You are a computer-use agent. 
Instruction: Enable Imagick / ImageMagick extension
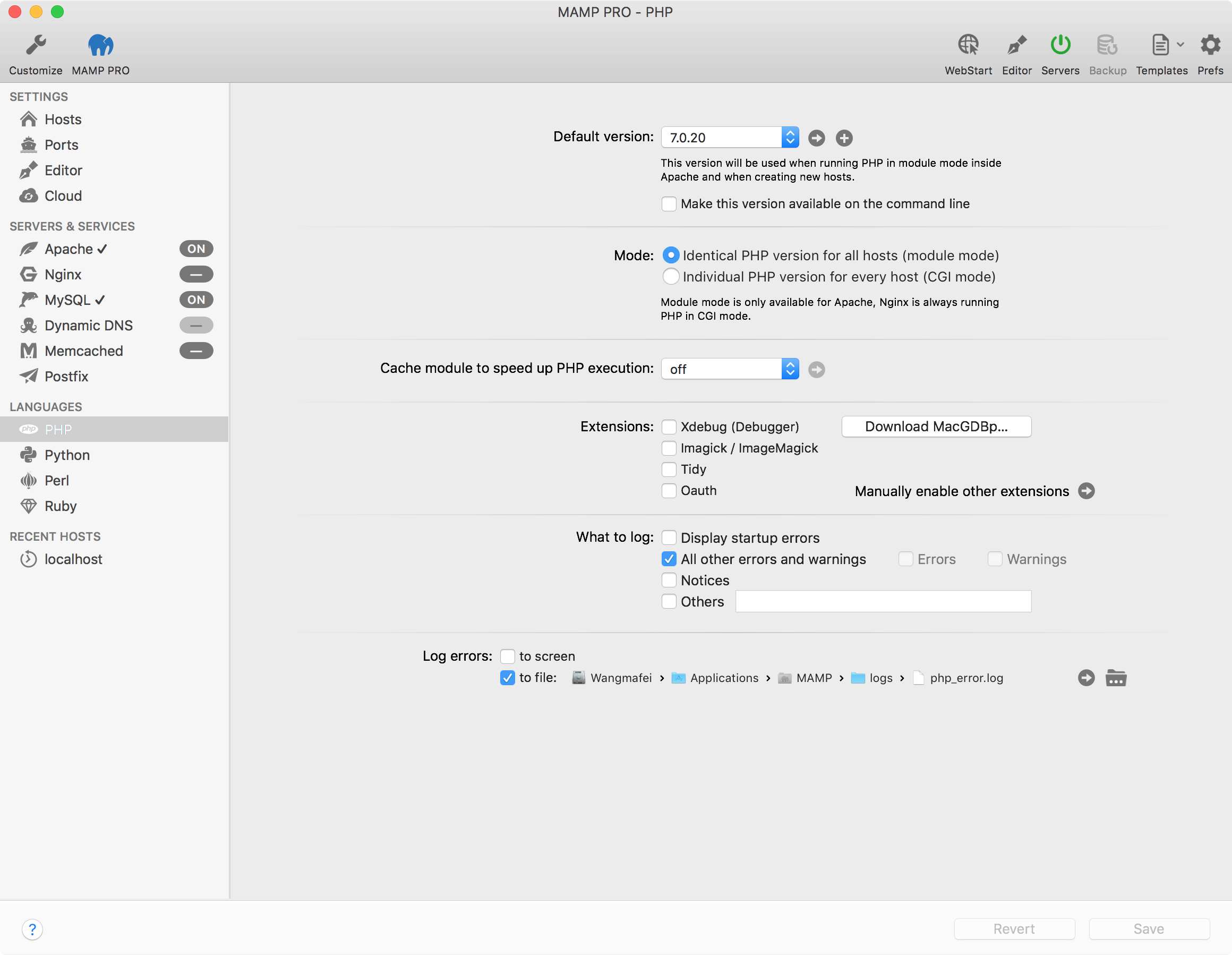pos(669,448)
